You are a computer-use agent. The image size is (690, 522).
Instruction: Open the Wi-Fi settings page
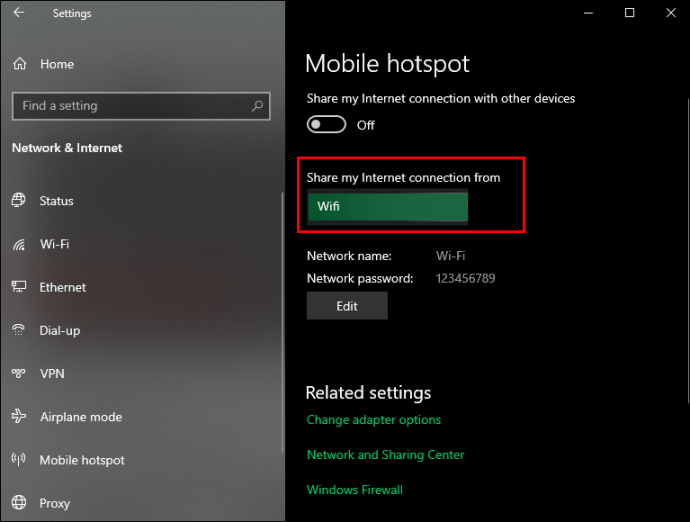click(55, 244)
